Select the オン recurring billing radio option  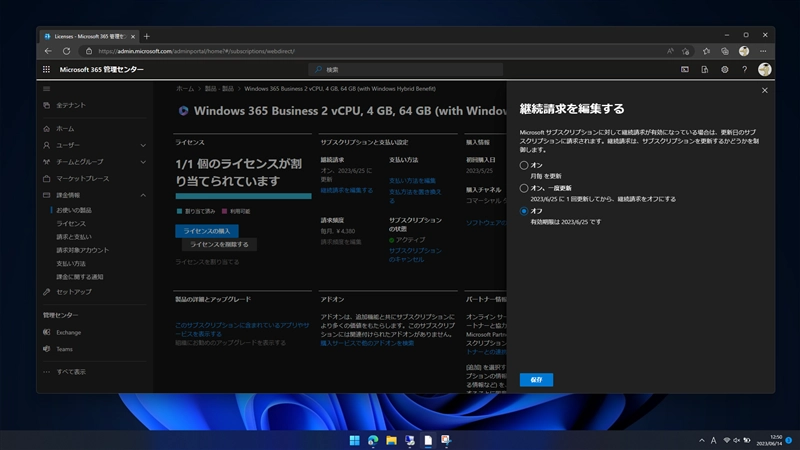tap(524, 165)
